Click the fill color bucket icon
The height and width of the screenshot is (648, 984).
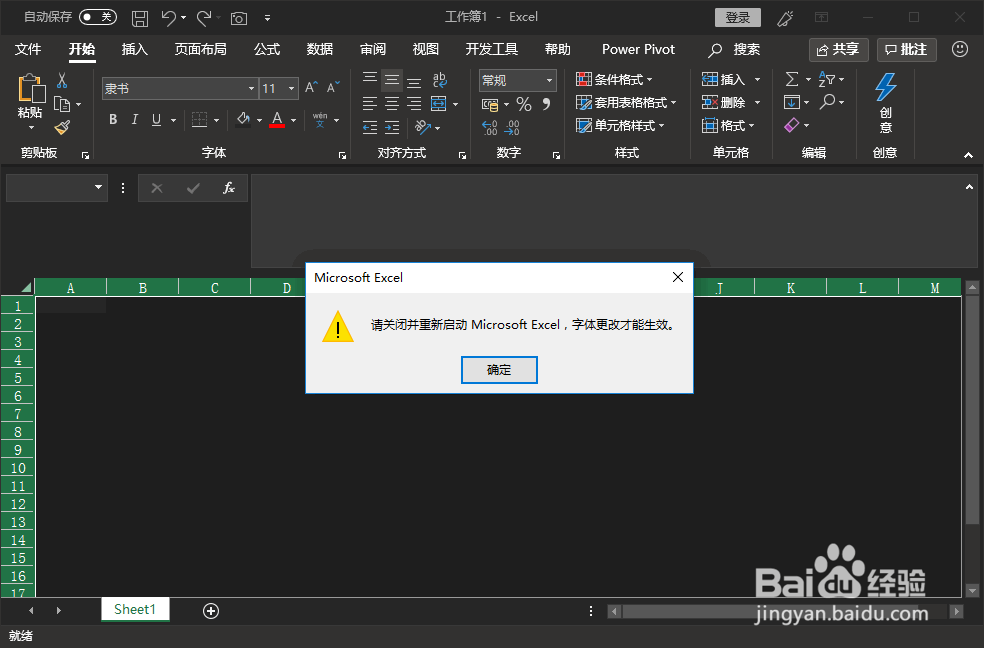(243, 119)
